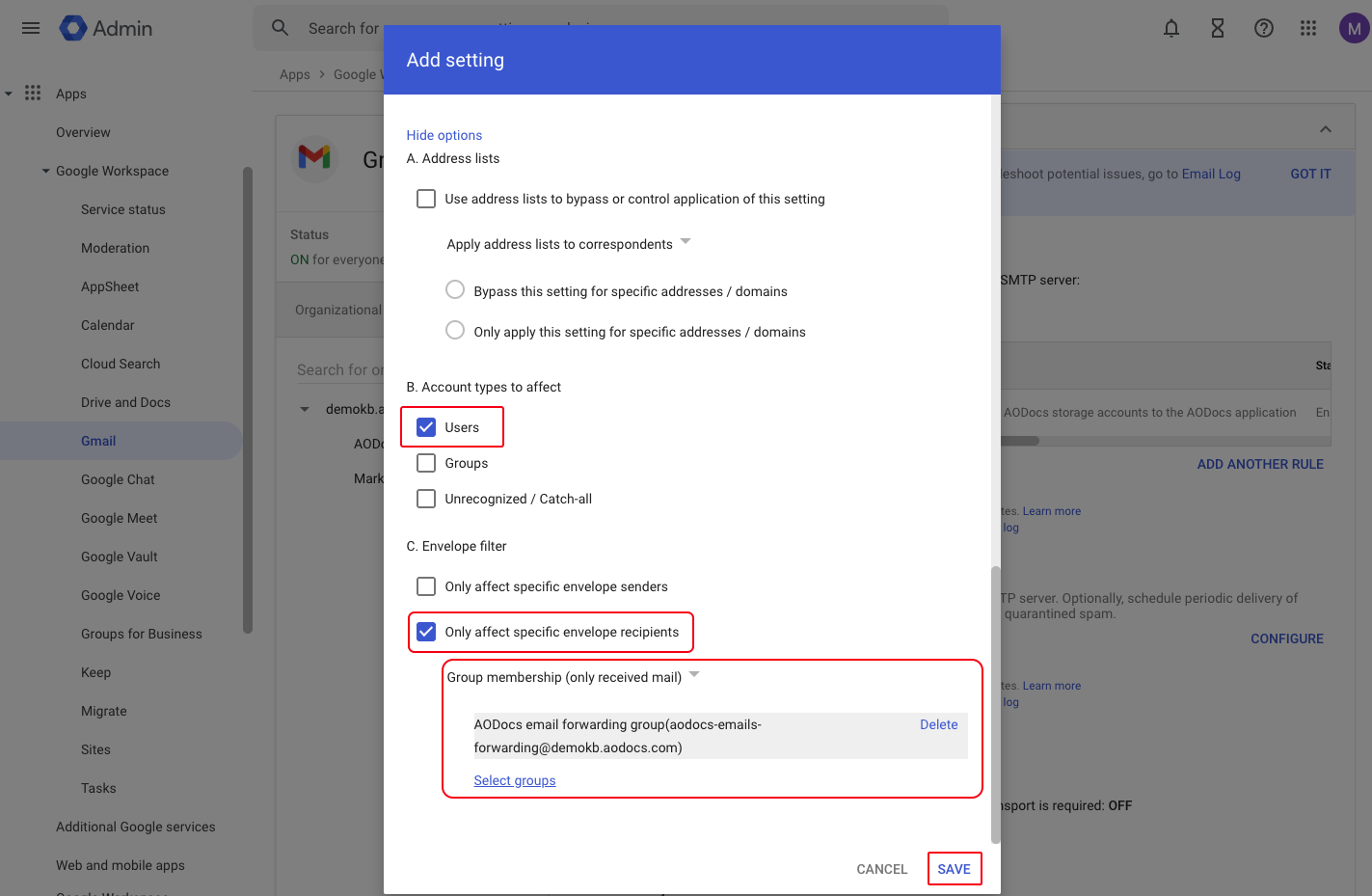Uncheck Only affect specific envelope recipients
This screenshot has height=896, width=1372.
426,632
